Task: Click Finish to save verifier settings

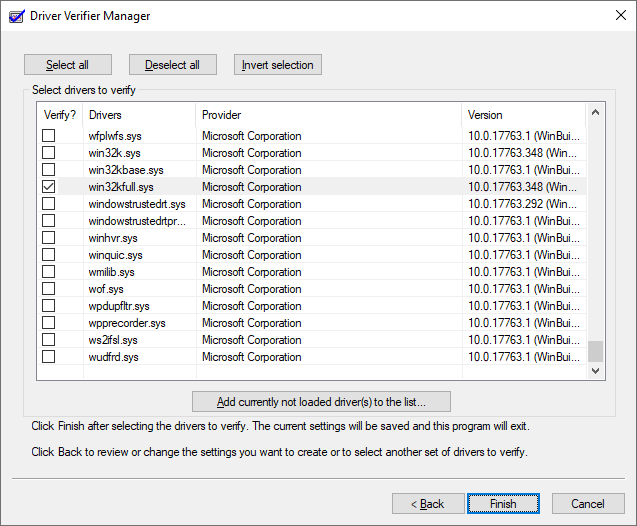Action: pyautogui.click(x=503, y=503)
